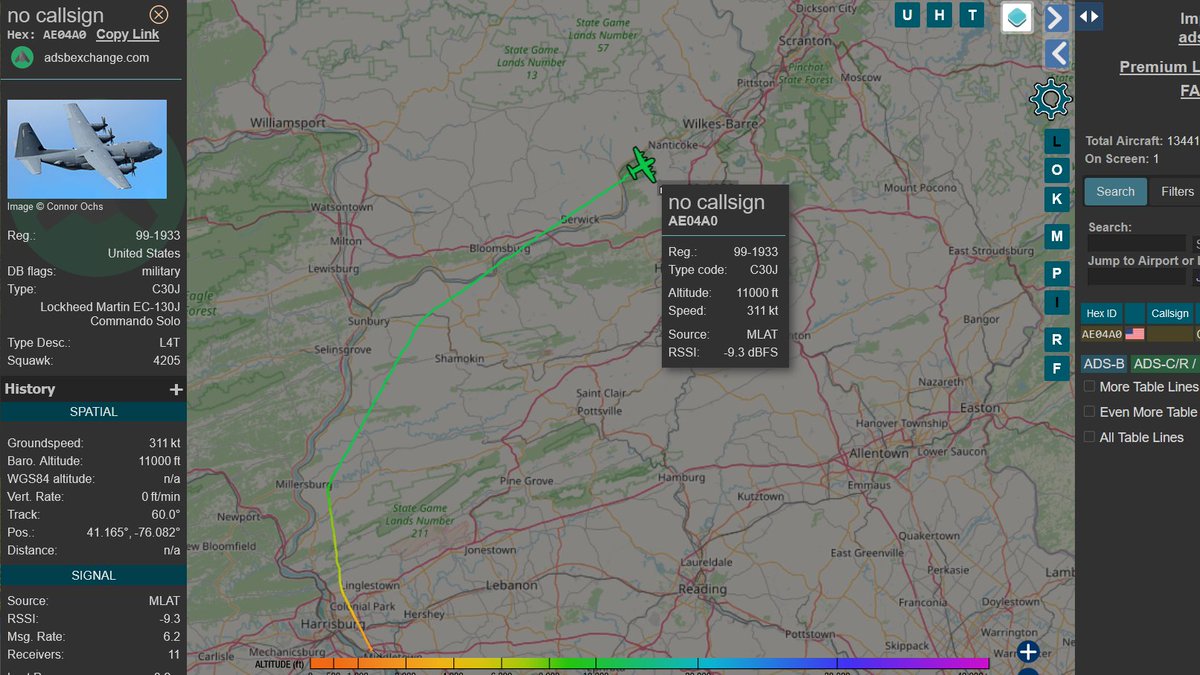Click the ADS-B legend label
The image size is (1200, 675).
tap(1104, 363)
